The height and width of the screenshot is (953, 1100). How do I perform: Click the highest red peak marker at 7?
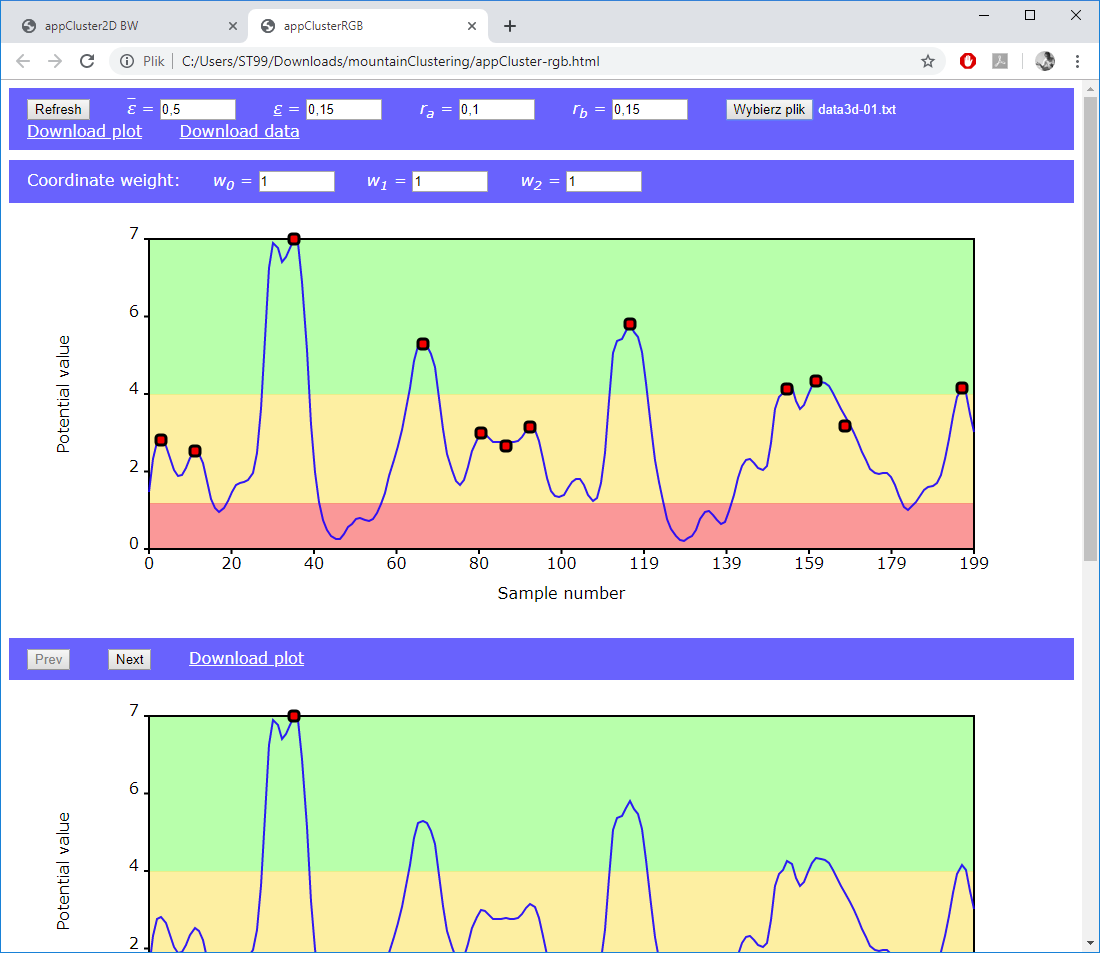pyautogui.click(x=294, y=239)
